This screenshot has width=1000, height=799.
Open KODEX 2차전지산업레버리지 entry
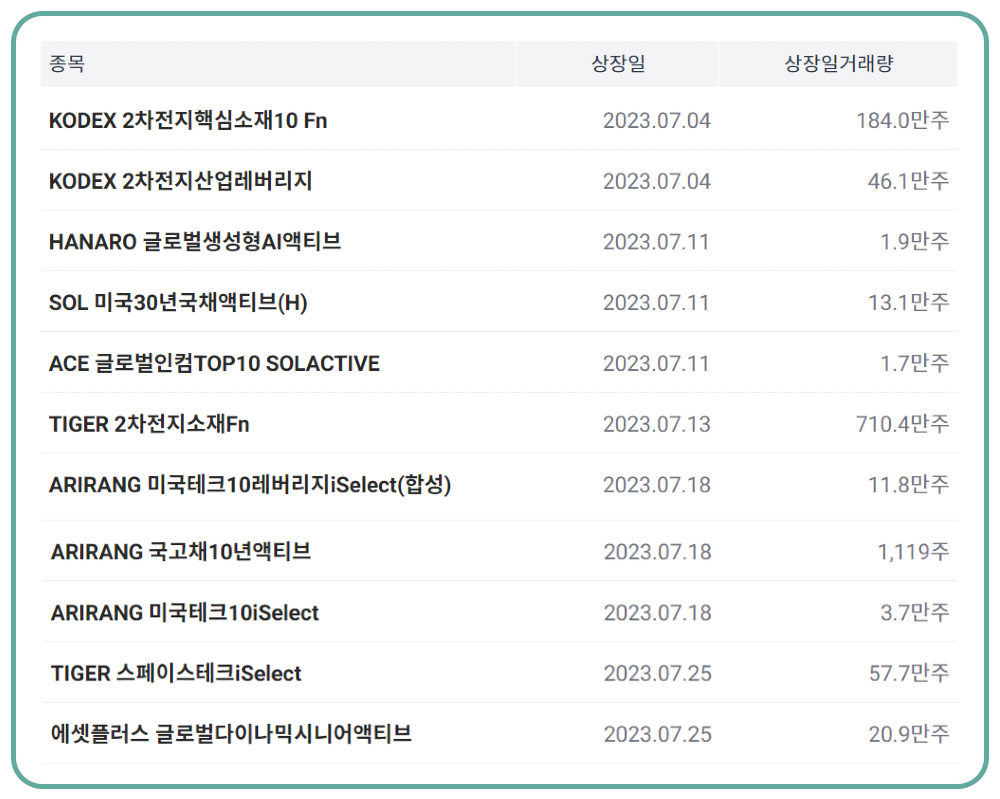pos(181,181)
